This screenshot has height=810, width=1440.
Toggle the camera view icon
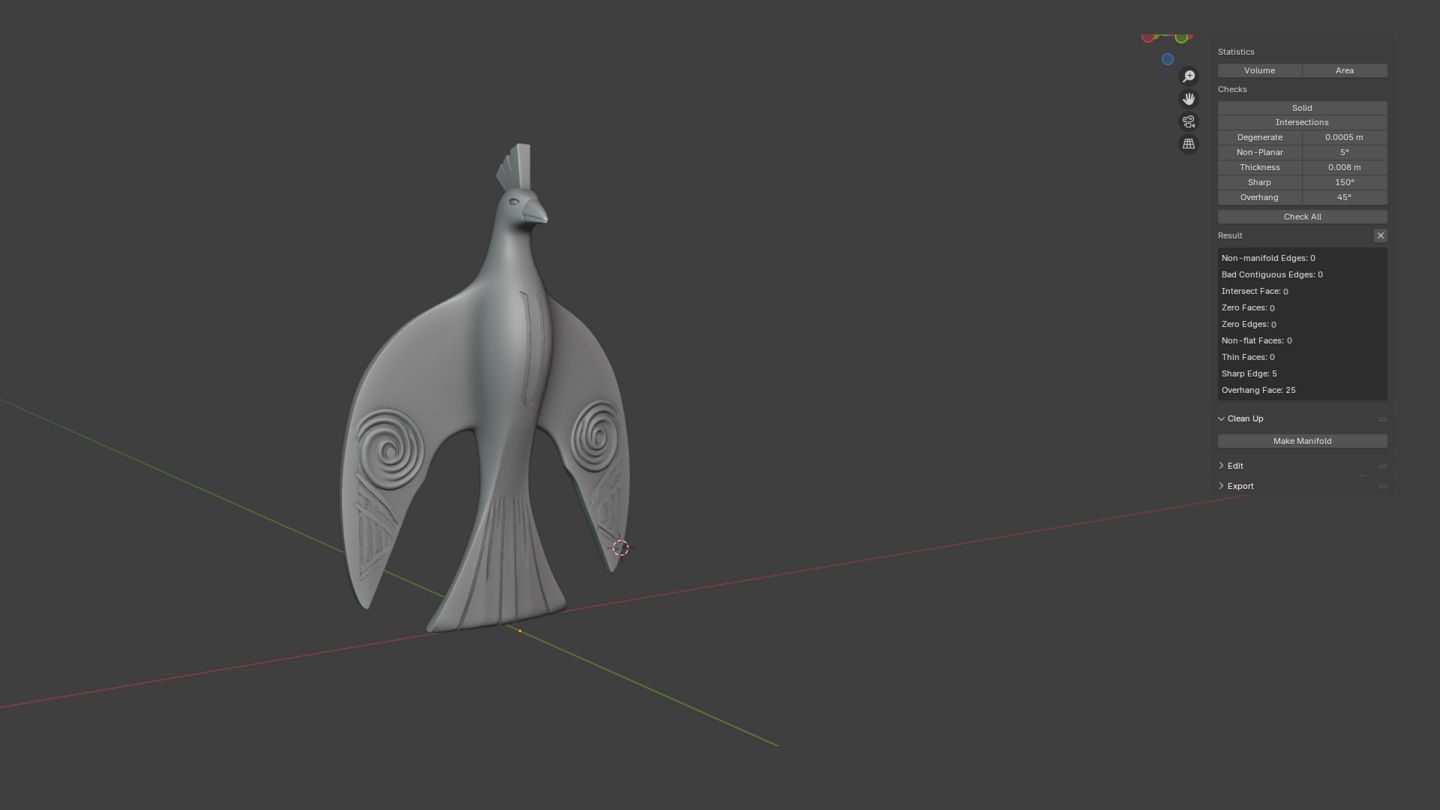click(1188, 121)
